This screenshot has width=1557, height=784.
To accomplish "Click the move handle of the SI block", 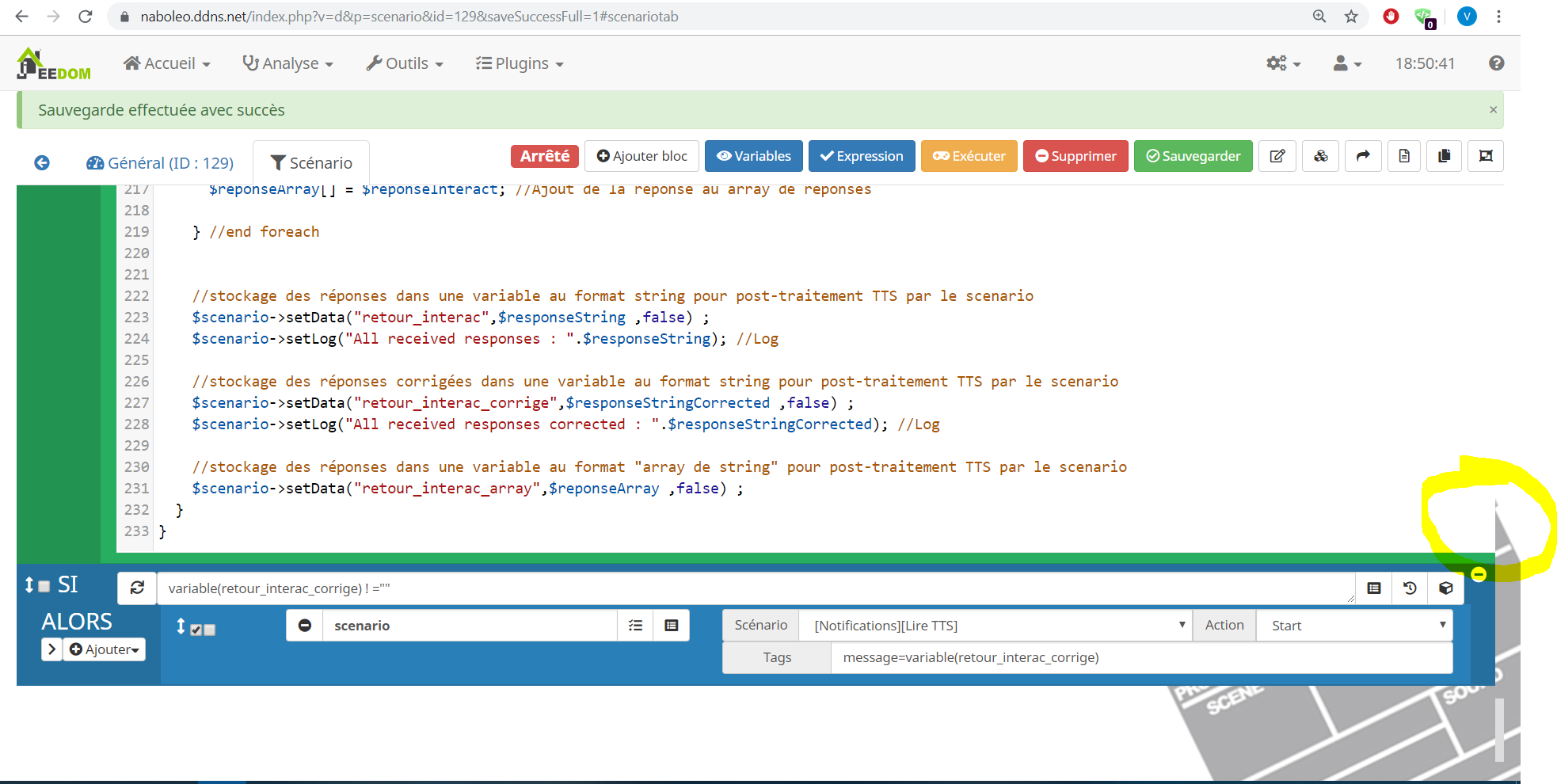I will point(29,584).
